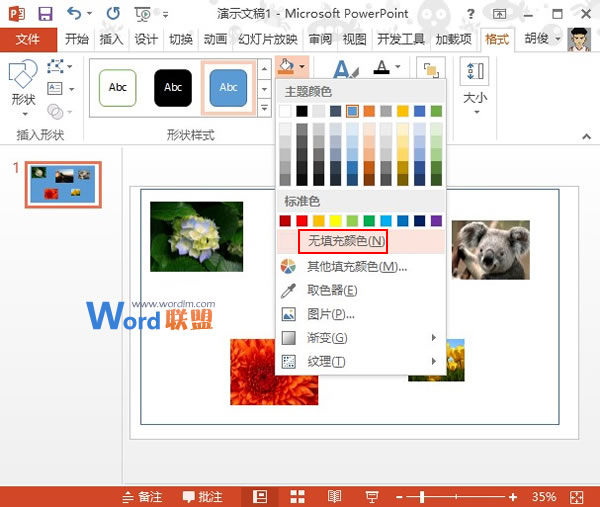Select 无填充颜色 No Fill option
Screen dimensions: 600x507
pos(360,241)
